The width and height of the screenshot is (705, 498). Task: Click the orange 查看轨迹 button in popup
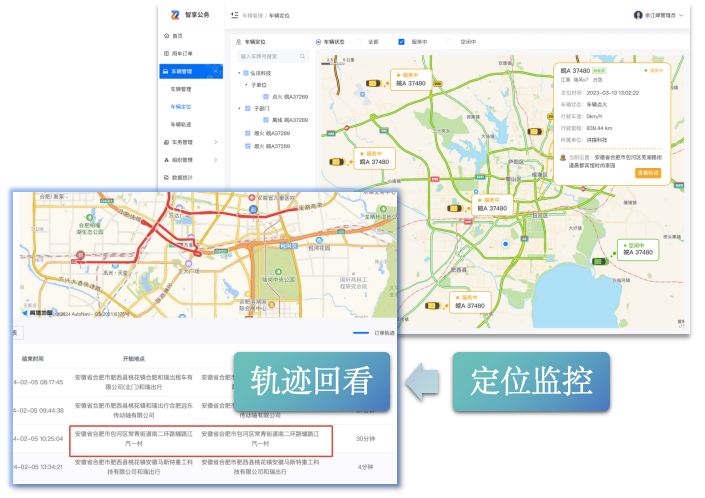tap(648, 173)
